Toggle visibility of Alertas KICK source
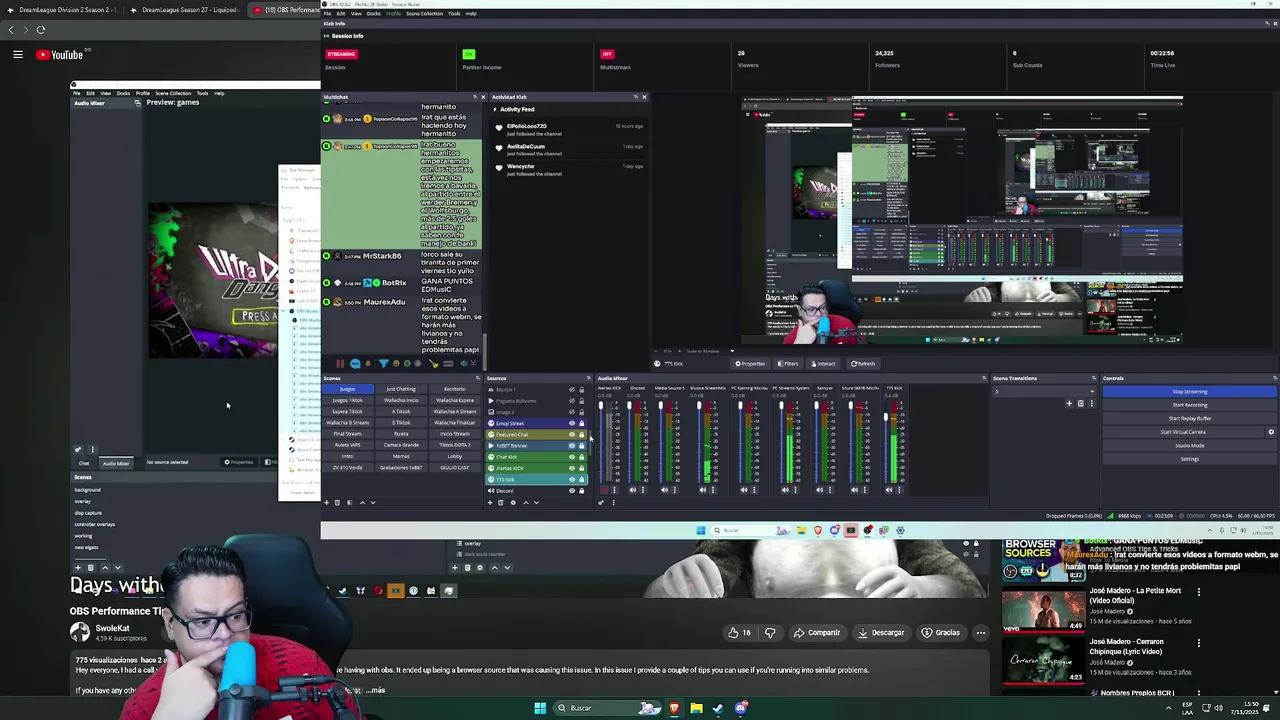Viewport: 1280px width, 720px height. tap(572, 468)
